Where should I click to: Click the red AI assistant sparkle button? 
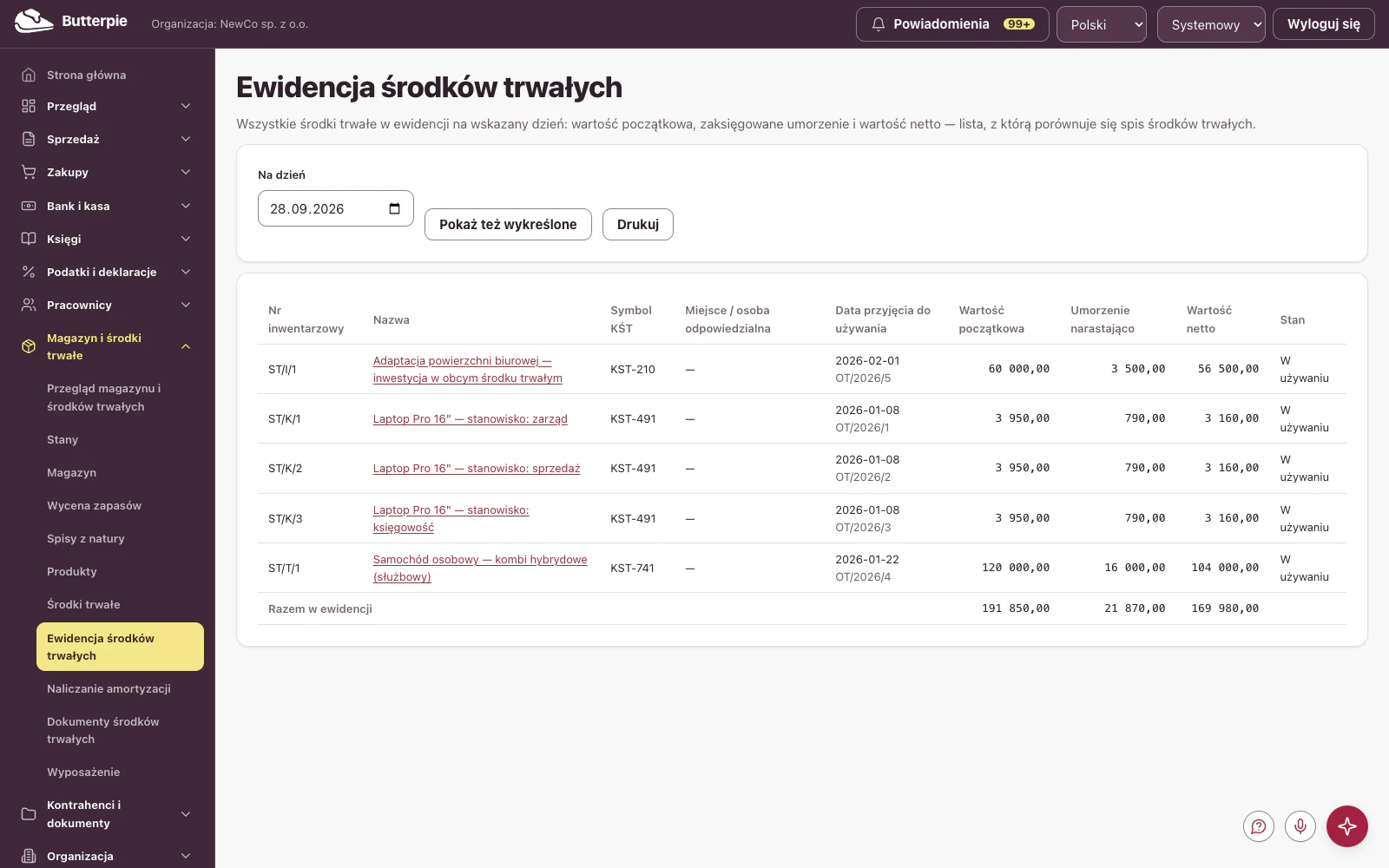point(1347,826)
